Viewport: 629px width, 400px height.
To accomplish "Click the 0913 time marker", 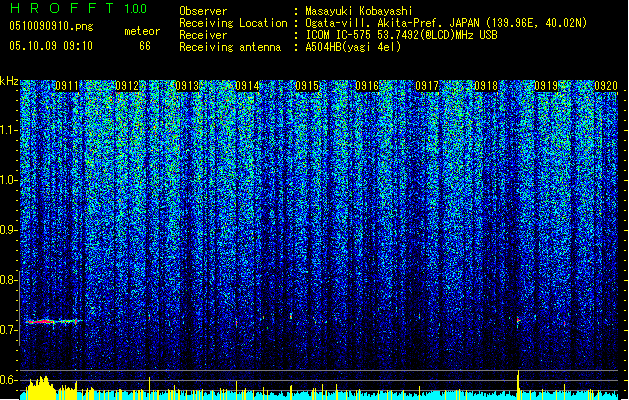I will 187,86.
